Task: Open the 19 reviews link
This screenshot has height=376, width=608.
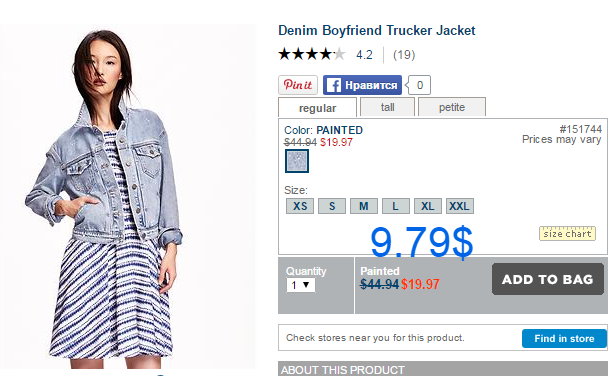Action: [x=404, y=55]
